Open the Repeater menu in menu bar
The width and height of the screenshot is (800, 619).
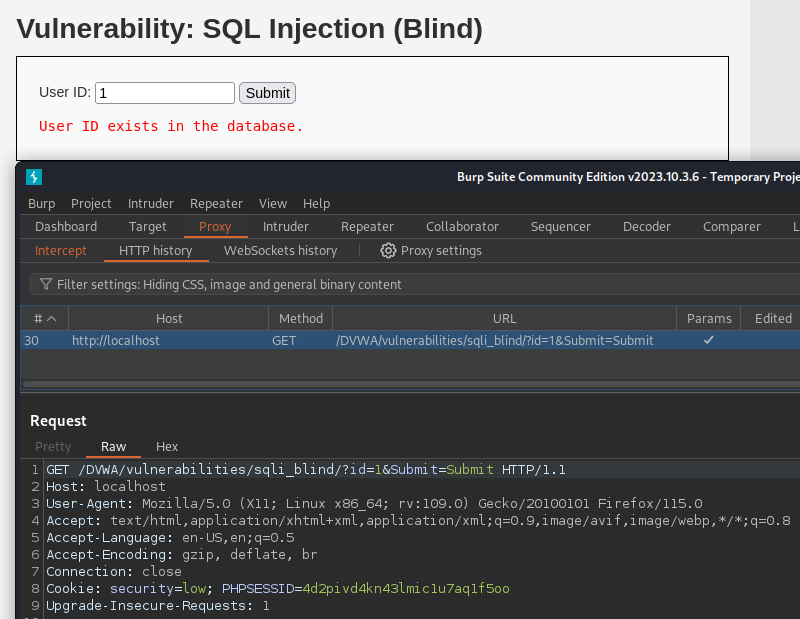click(x=216, y=204)
